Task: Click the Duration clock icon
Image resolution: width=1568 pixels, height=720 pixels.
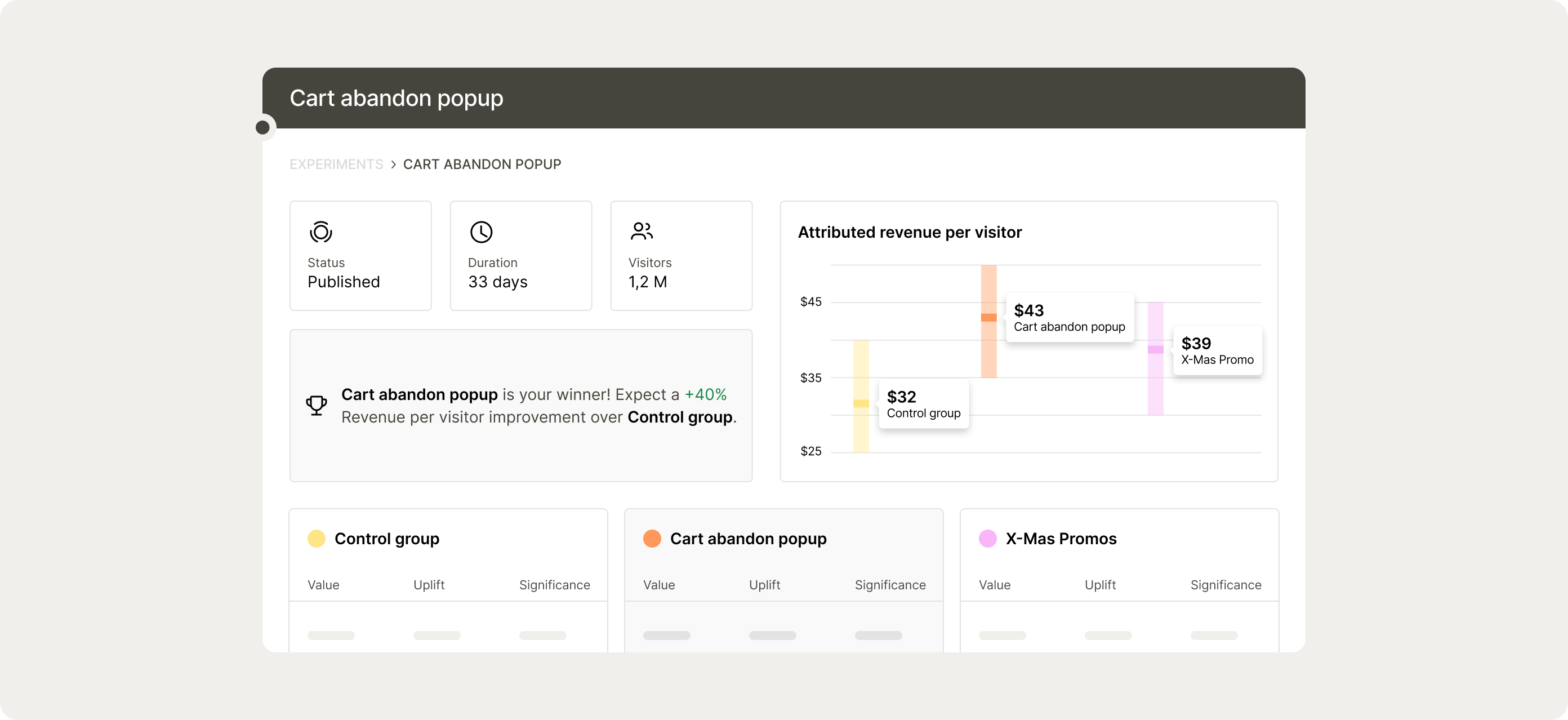Action: coord(481,232)
